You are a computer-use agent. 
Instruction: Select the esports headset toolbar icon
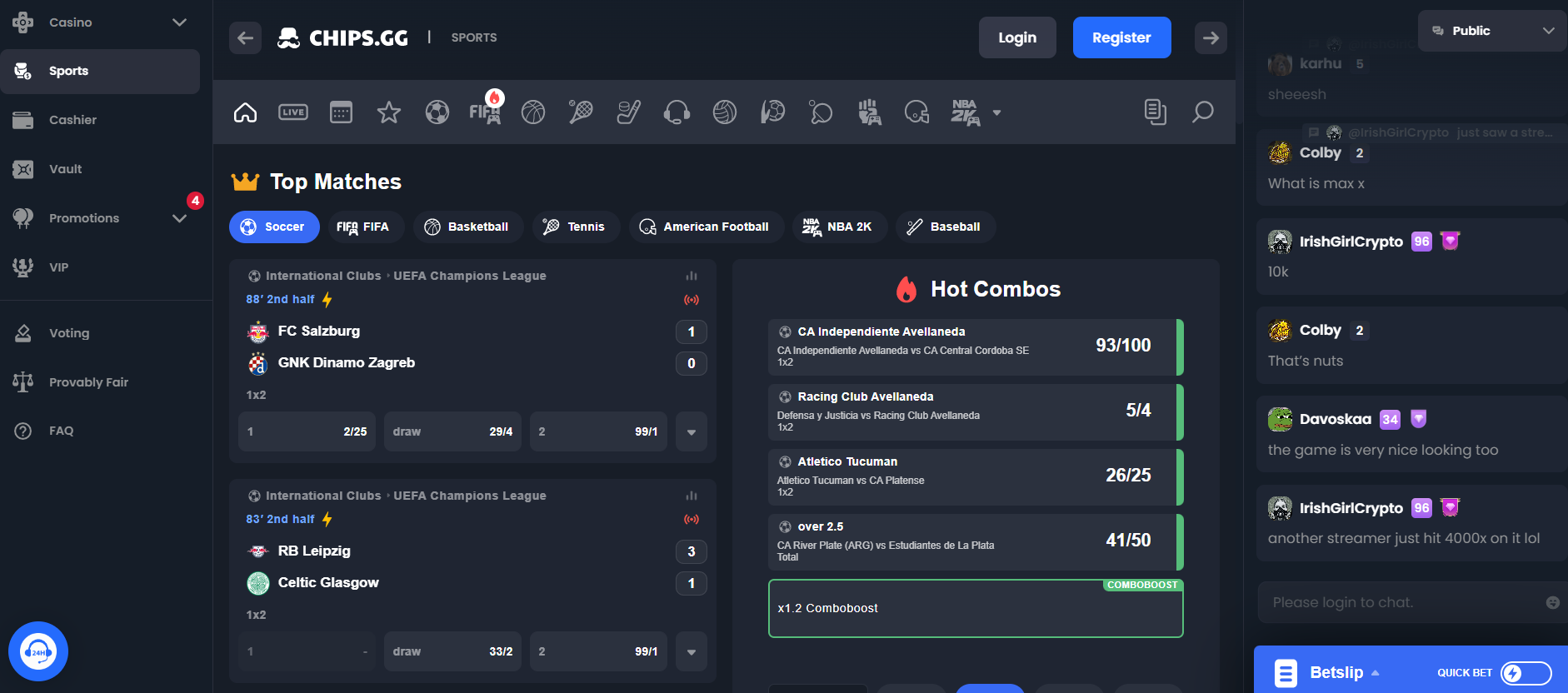677,112
